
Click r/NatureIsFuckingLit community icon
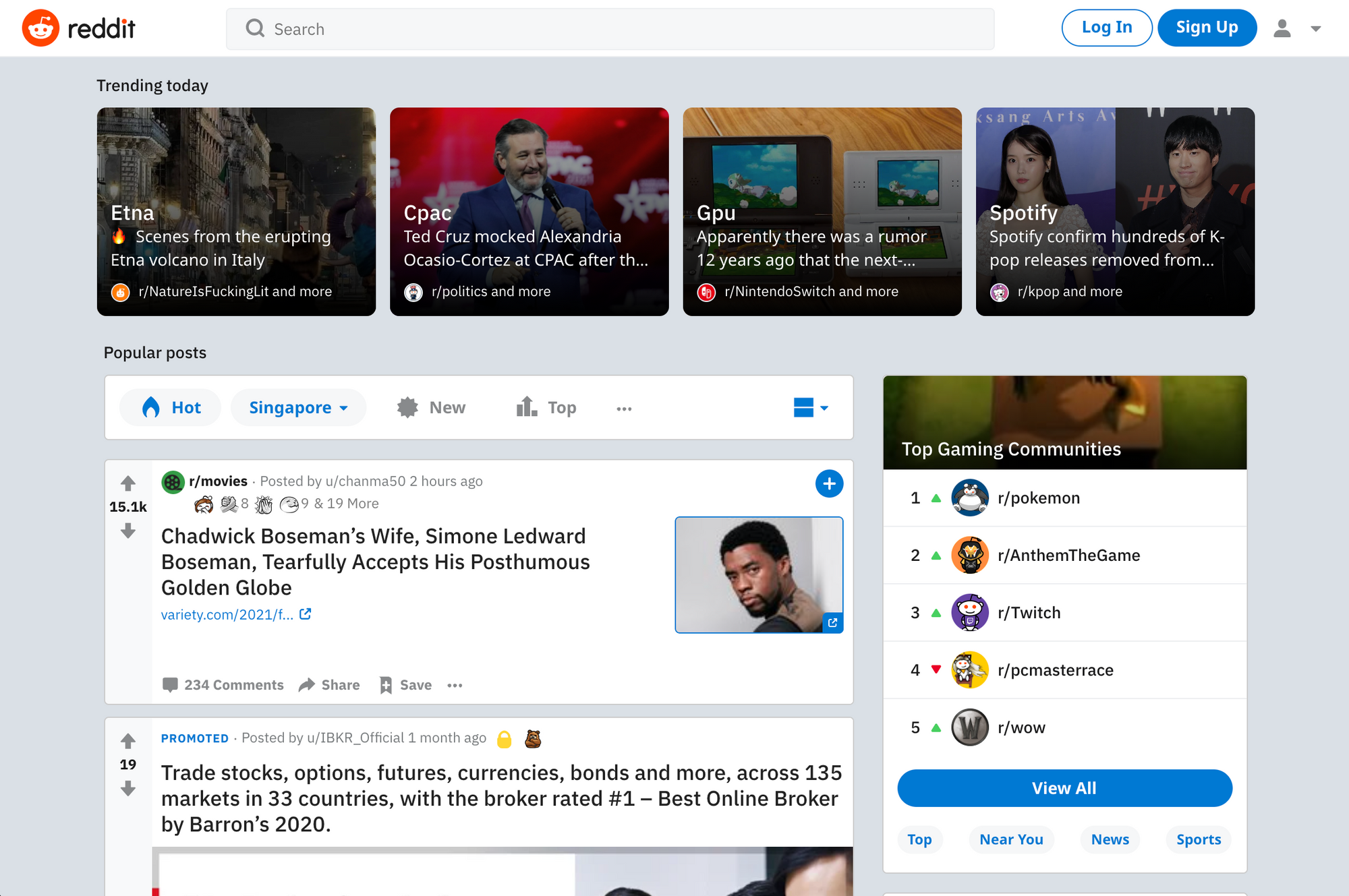tap(120, 292)
